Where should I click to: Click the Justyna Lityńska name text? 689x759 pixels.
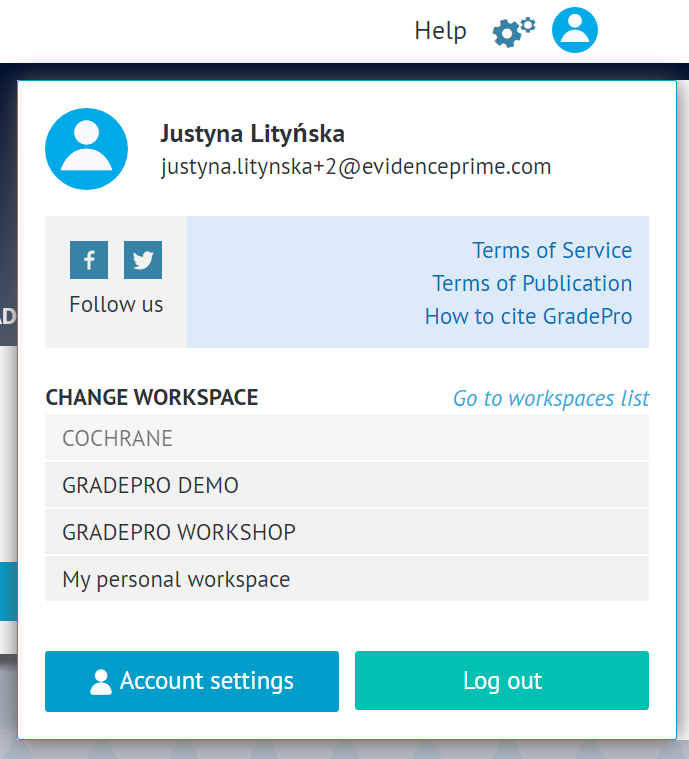pyautogui.click(x=252, y=134)
